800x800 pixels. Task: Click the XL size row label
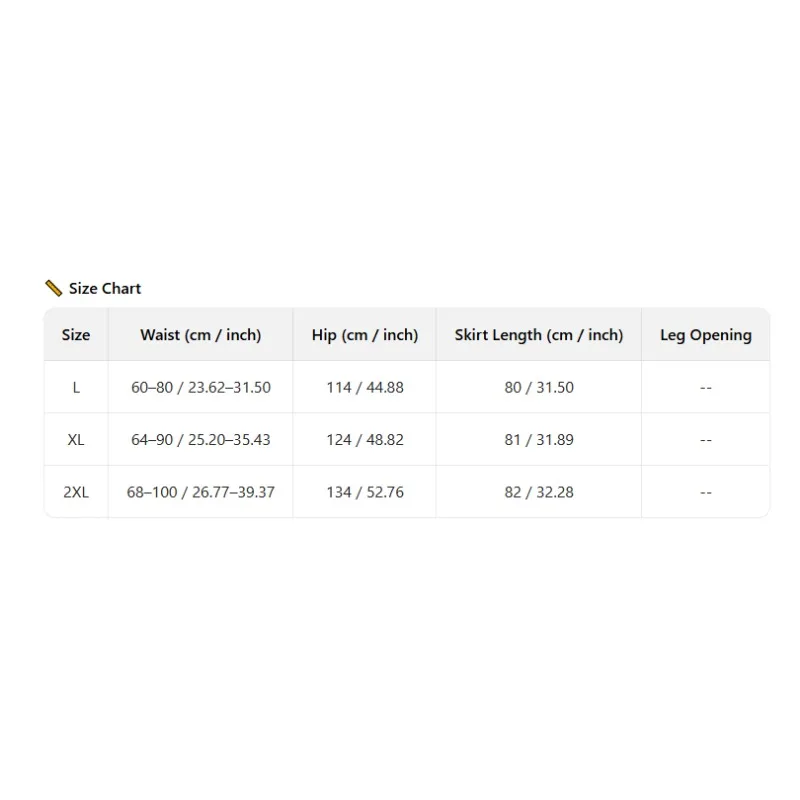coord(76,440)
